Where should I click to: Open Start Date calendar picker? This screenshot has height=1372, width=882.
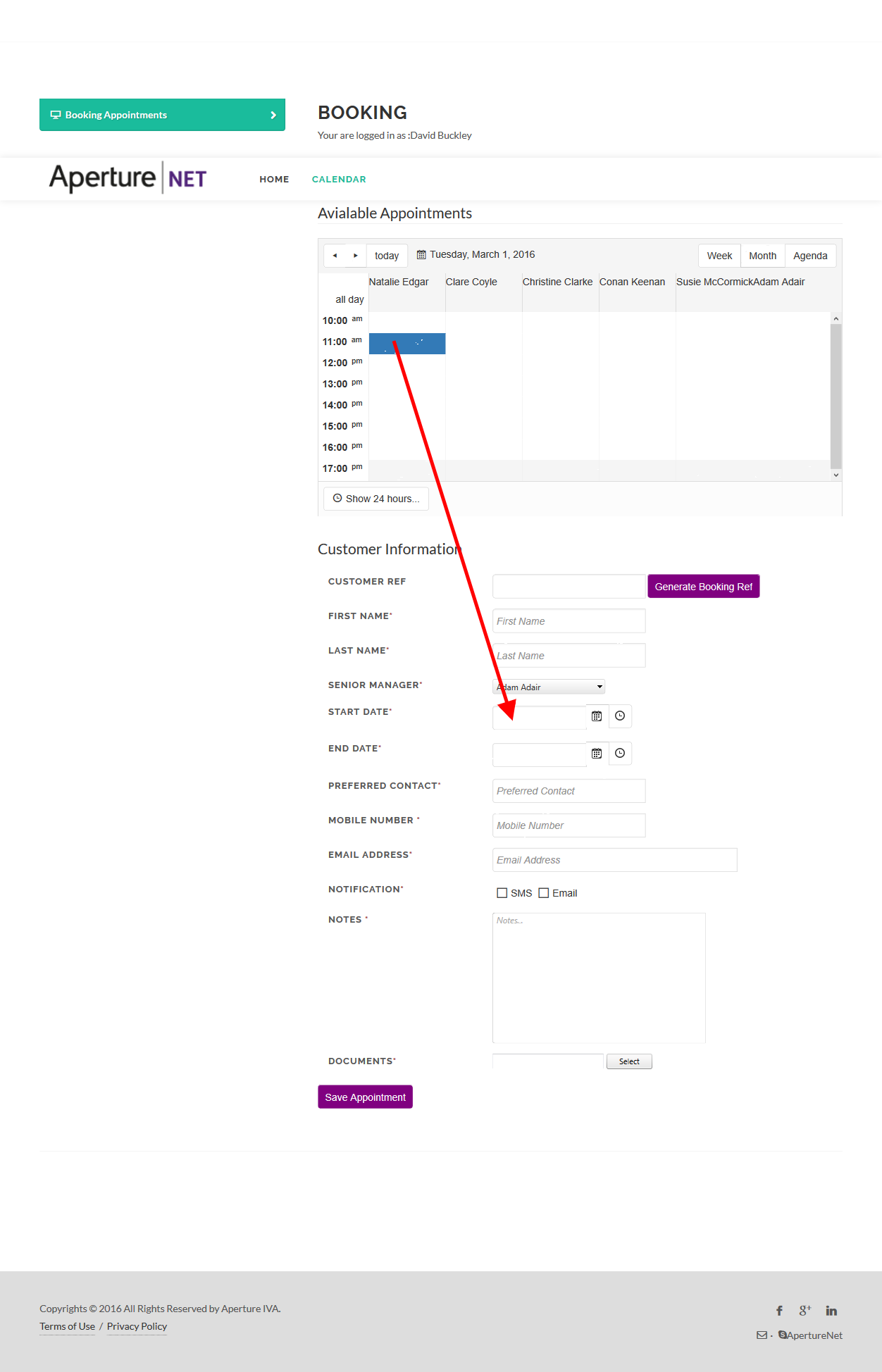point(597,716)
